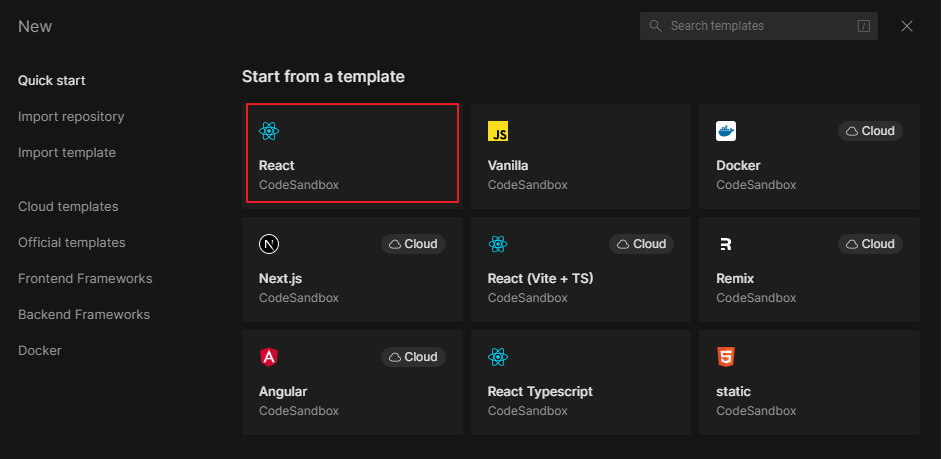Screen dimensions: 941x459
Task: Click the Cloud badge on Angular card
Action: [x=413, y=357]
